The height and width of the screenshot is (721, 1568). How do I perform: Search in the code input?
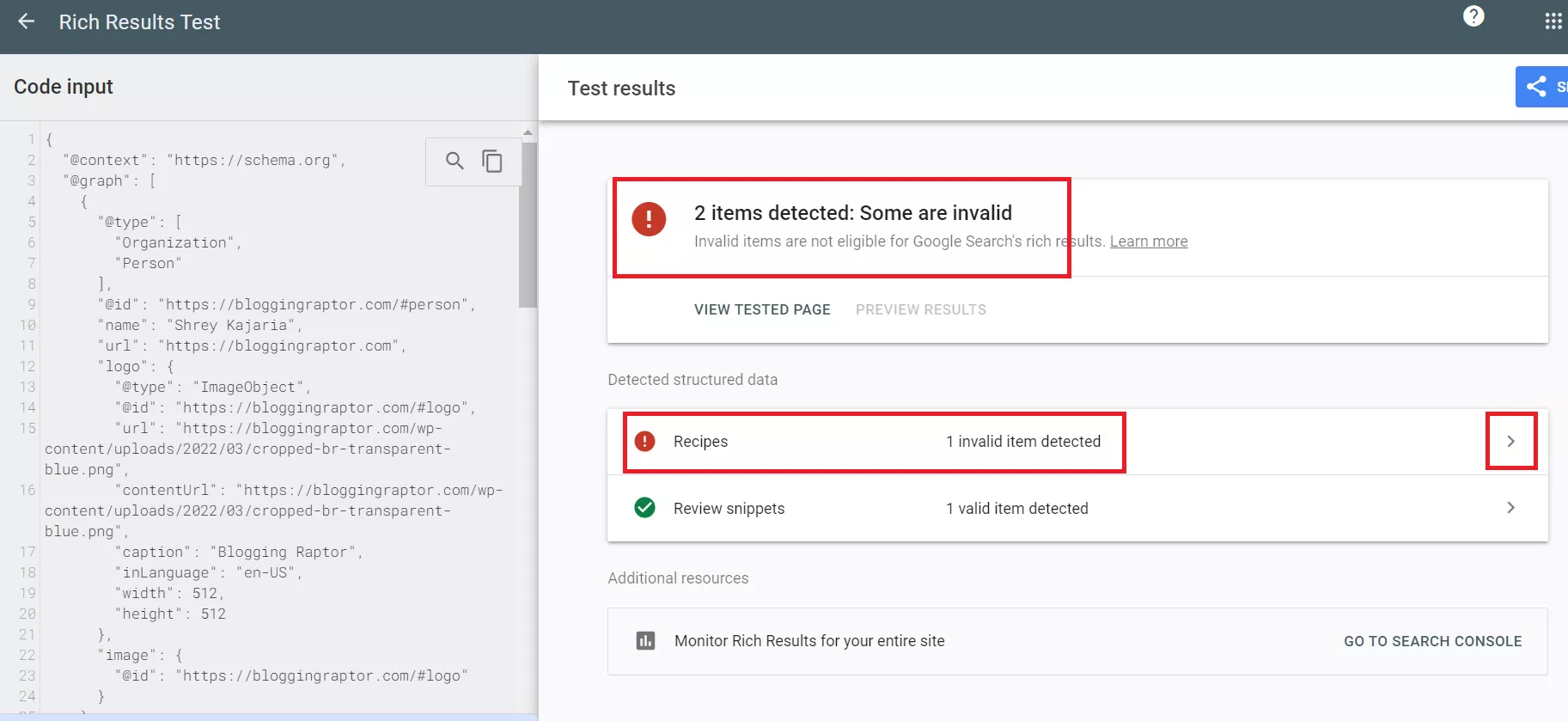(455, 161)
